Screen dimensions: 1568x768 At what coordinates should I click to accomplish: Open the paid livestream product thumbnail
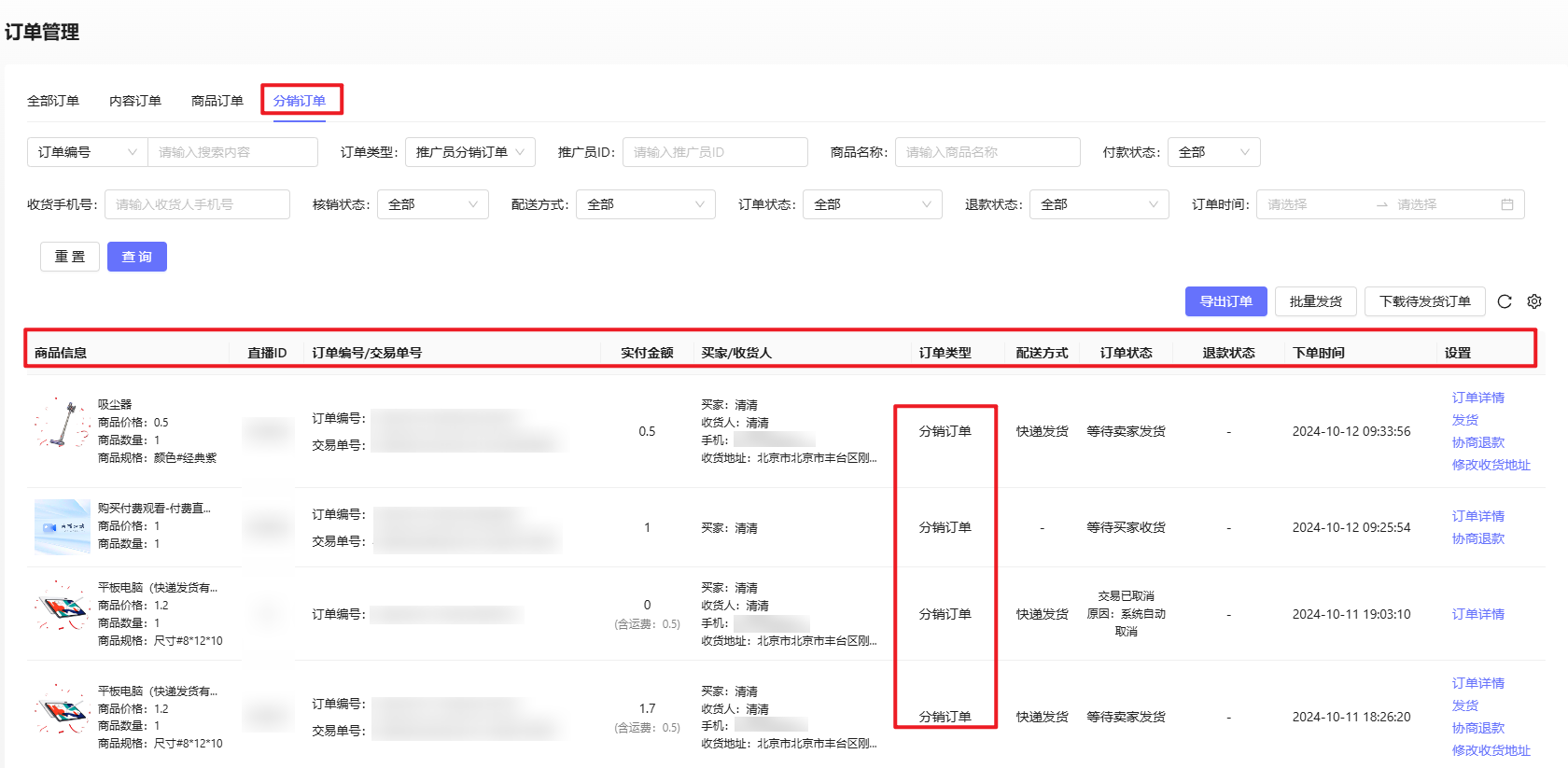coord(62,527)
